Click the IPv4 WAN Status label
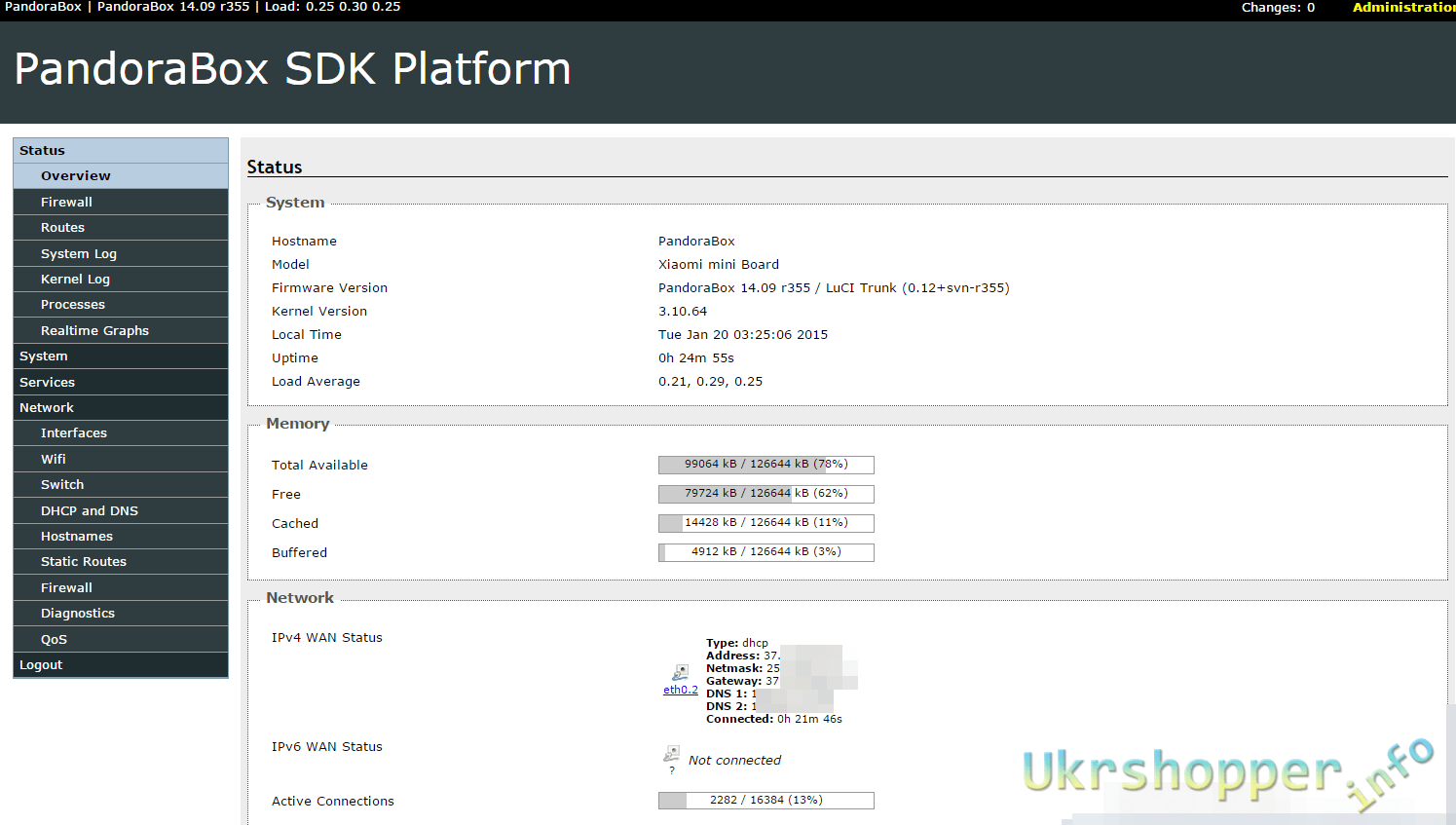The width and height of the screenshot is (1456, 825). click(x=327, y=638)
